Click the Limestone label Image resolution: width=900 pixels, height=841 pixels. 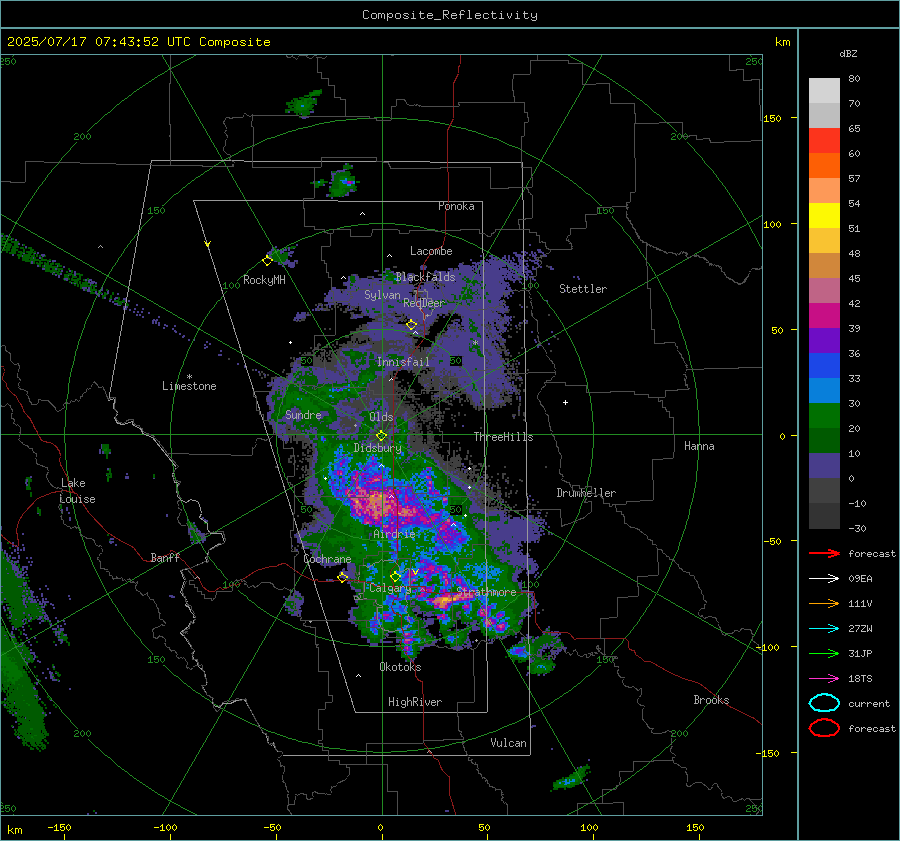[x=189, y=386]
